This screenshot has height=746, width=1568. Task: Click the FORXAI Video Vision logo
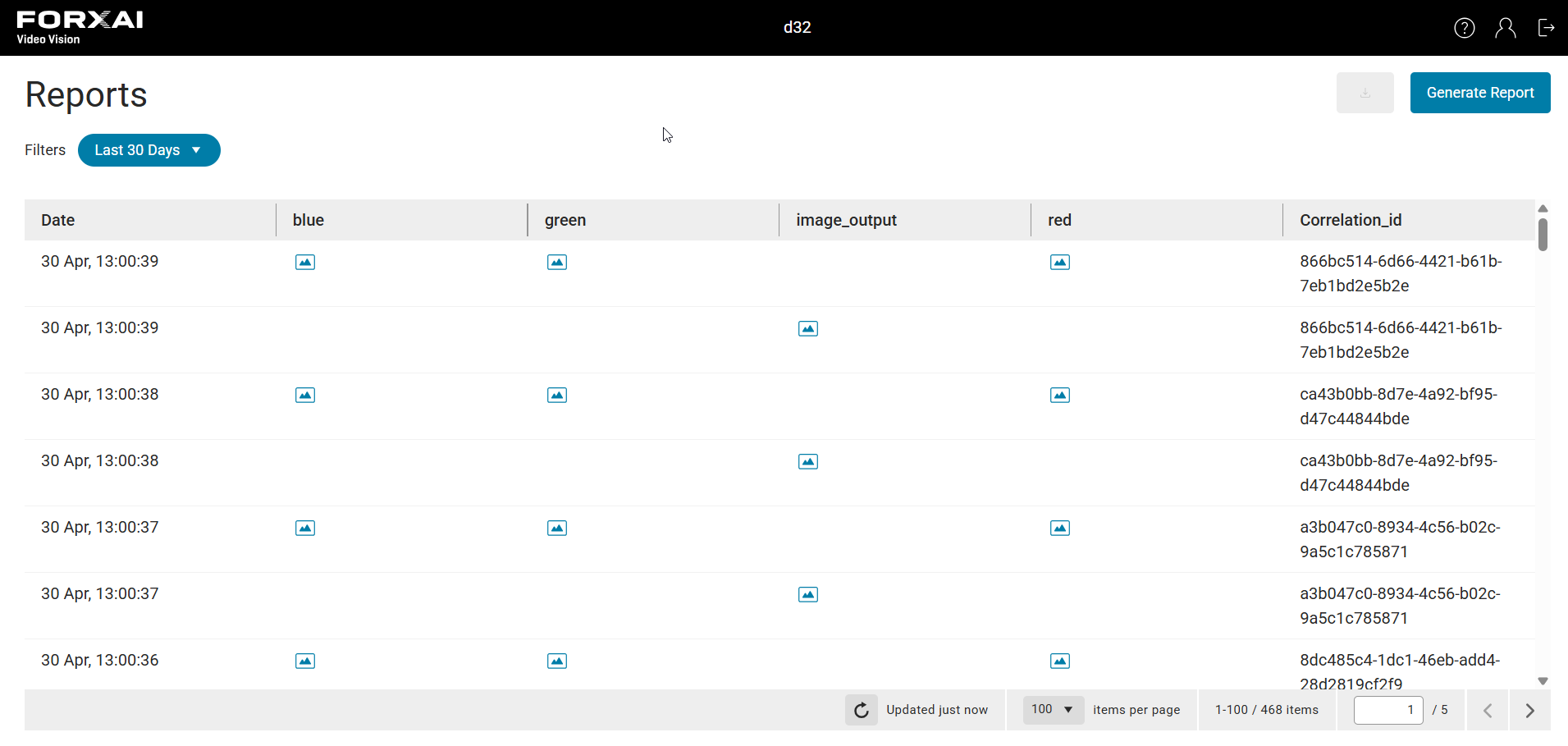[80, 28]
